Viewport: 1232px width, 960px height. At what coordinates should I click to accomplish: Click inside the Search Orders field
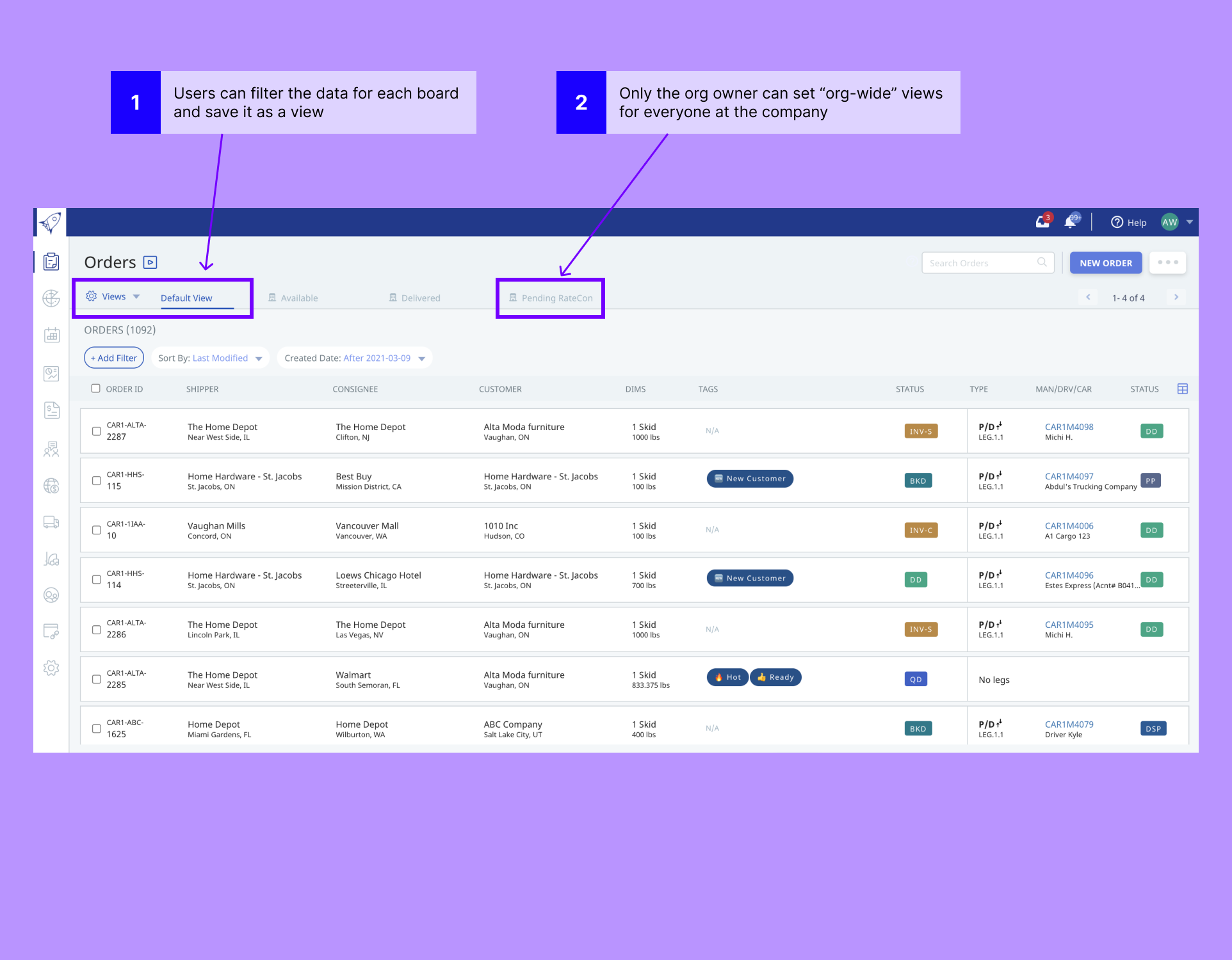980,262
